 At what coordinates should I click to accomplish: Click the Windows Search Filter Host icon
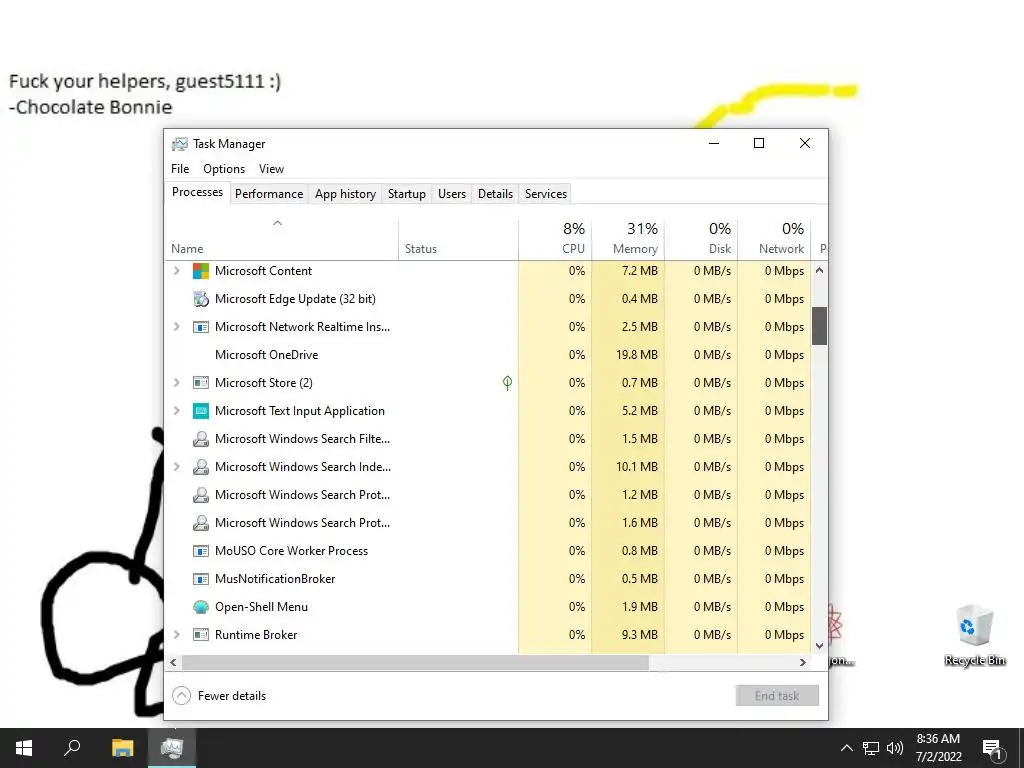(200, 439)
